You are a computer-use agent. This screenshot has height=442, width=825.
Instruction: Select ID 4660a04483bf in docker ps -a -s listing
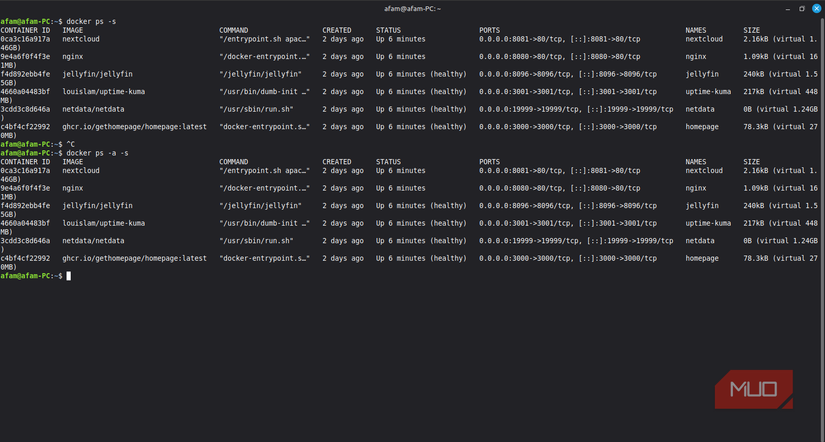pyautogui.click(x=25, y=223)
